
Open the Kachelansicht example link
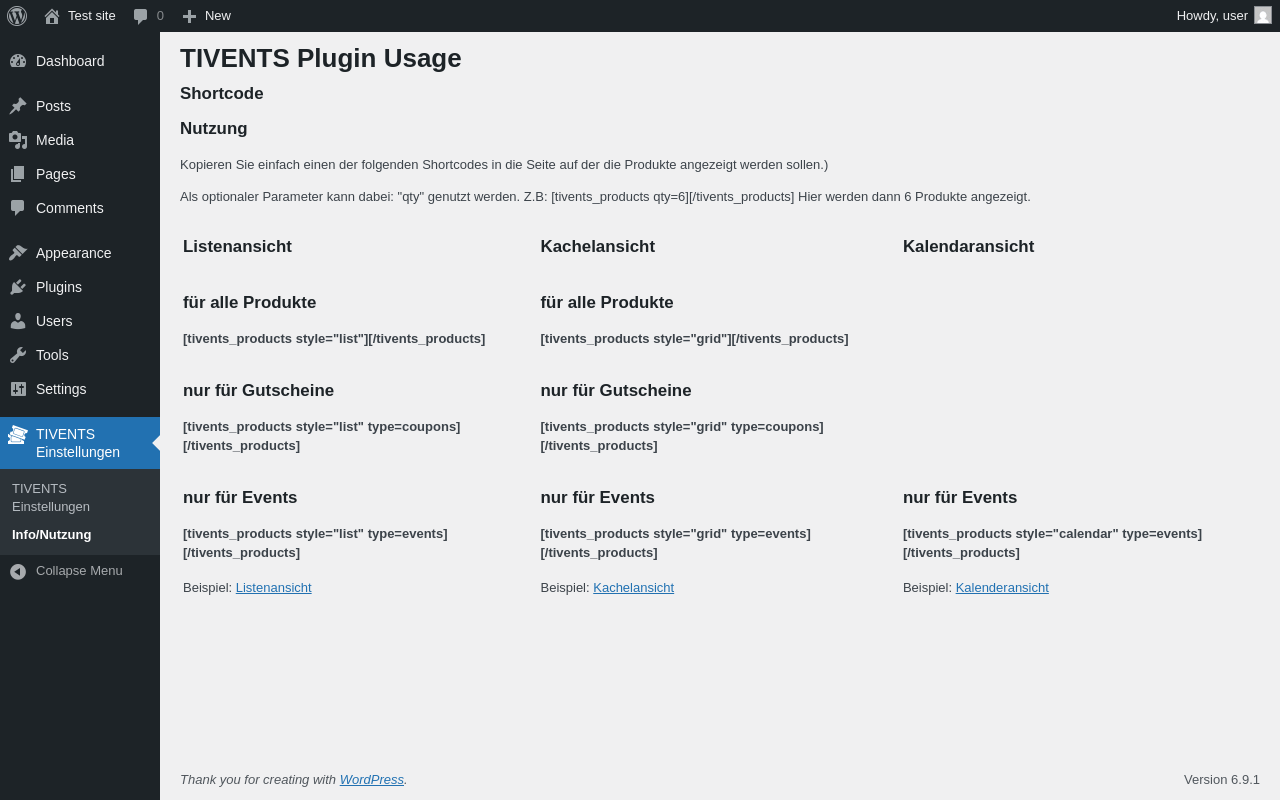(634, 588)
